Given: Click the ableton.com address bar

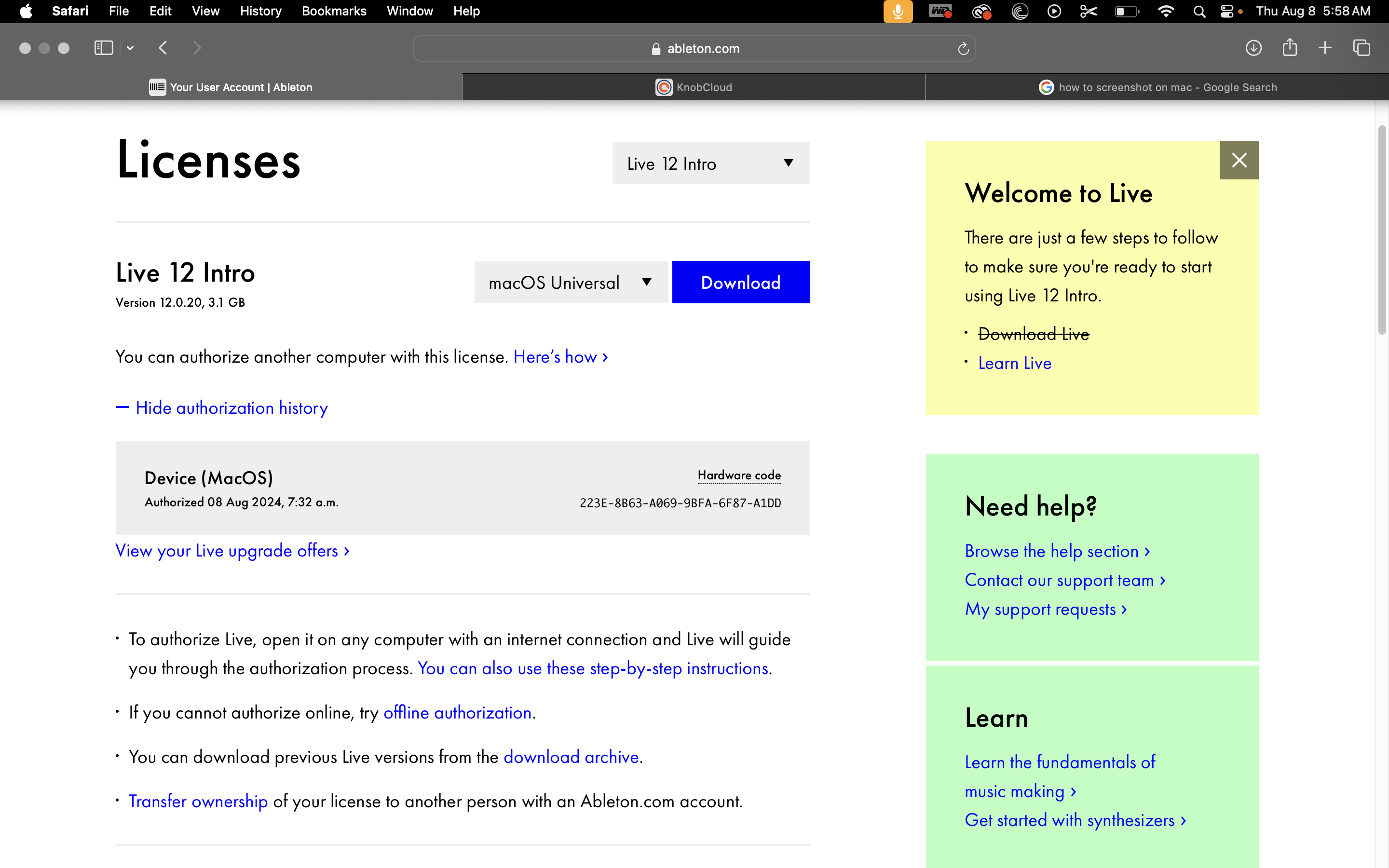Looking at the screenshot, I should [694, 48].
